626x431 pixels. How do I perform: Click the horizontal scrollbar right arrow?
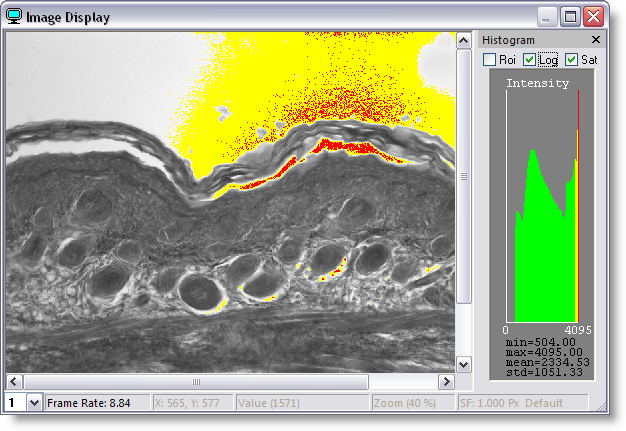point(446,382)
